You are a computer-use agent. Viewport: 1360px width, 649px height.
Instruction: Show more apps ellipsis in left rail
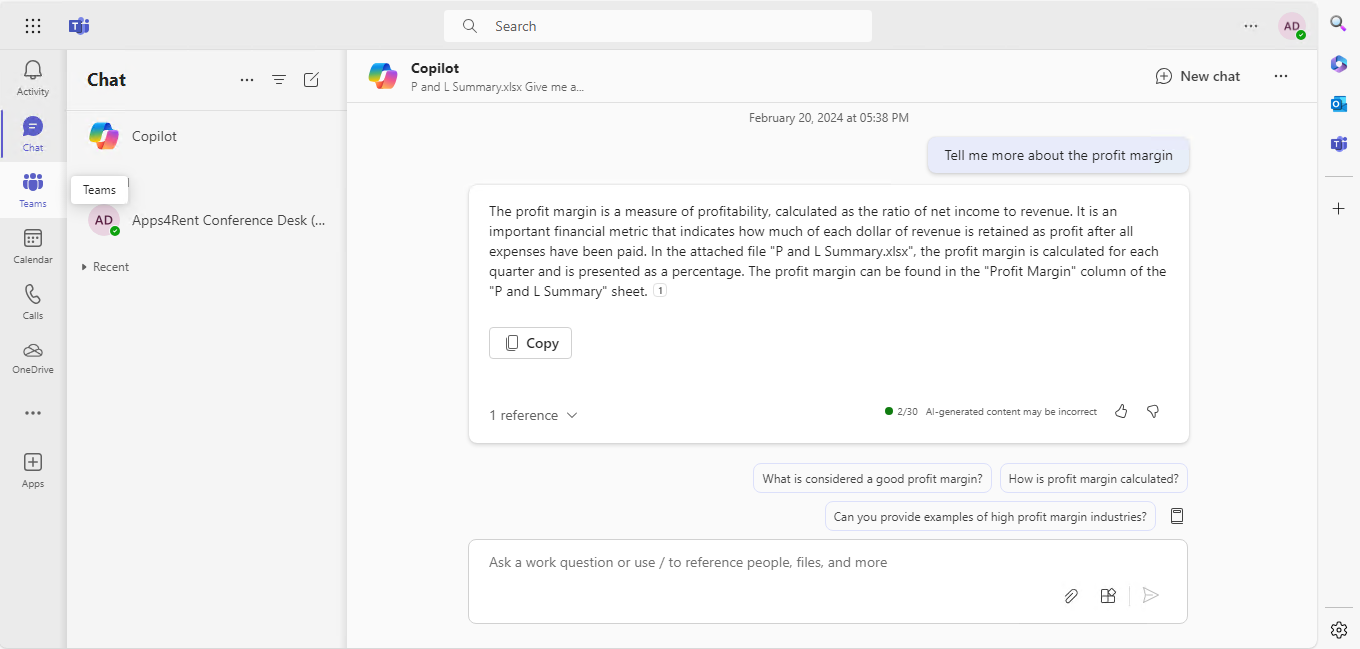pyautogui.click(x=33, y=413)
